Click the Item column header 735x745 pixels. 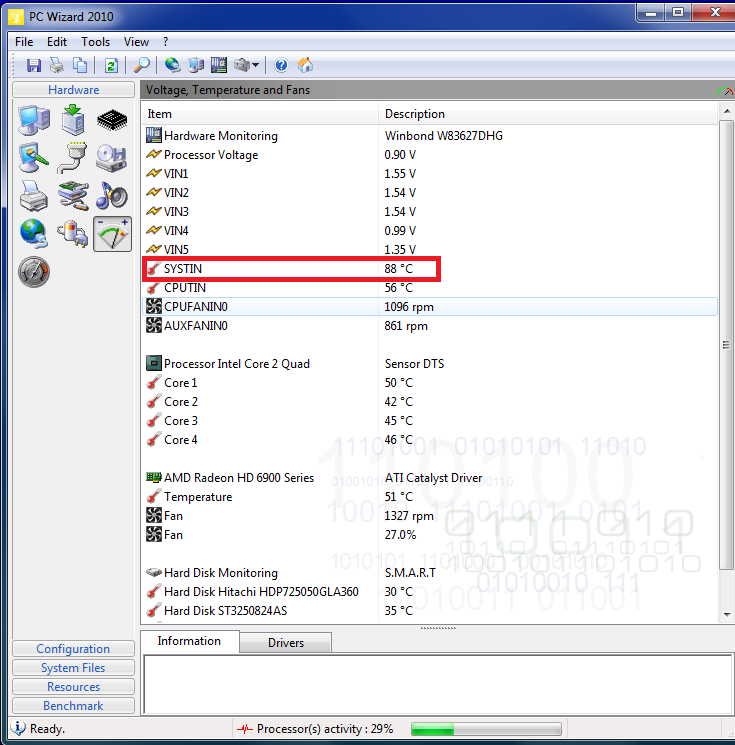pos(260,114)
